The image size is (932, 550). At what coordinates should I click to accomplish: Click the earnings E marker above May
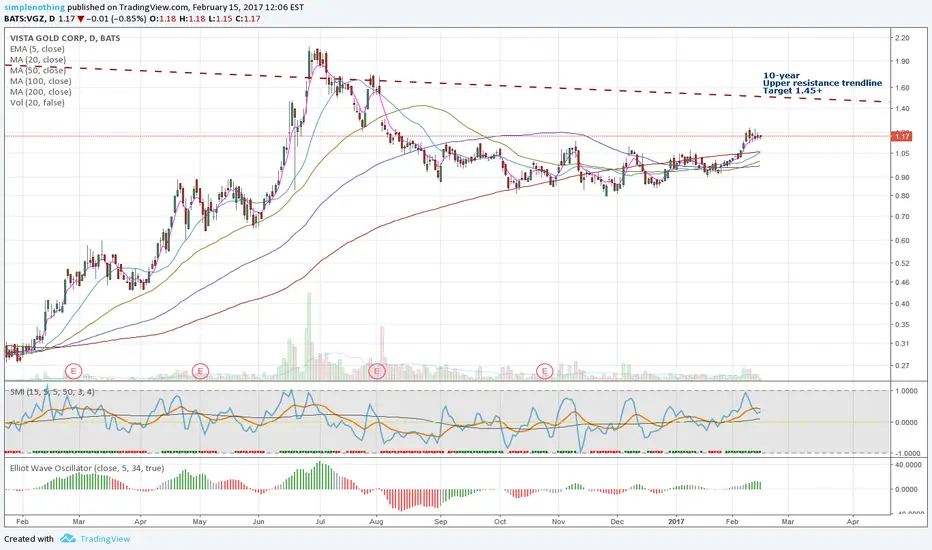(201, 372)
